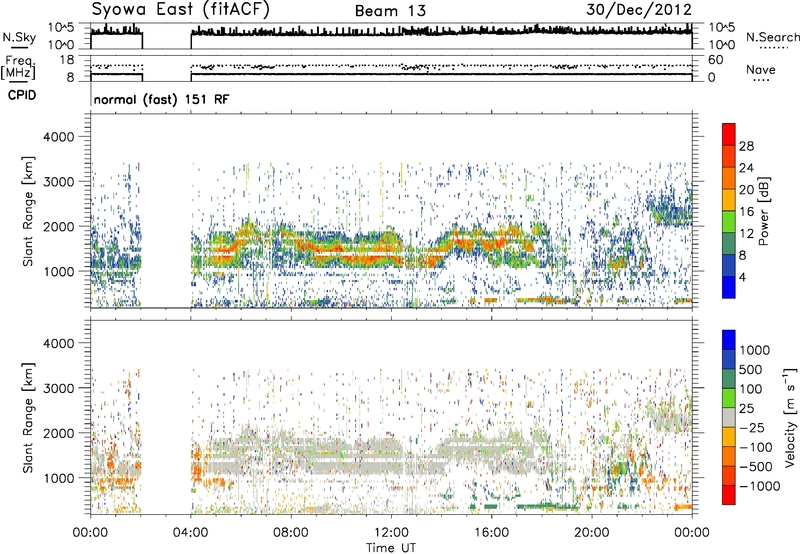
Task: Click the "100" label on Velocity colorbar
Action: coord(750,389)
